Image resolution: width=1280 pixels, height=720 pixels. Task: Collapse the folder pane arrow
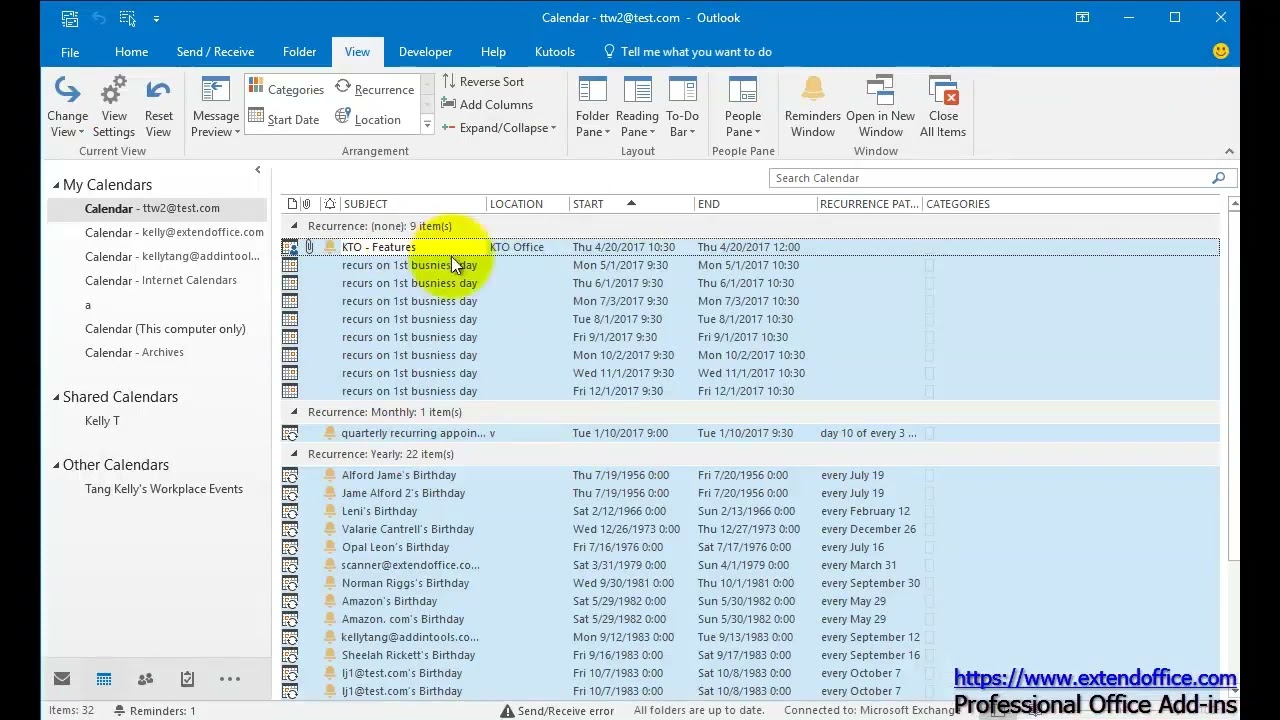pyautogui.click(x=257, y=170)
